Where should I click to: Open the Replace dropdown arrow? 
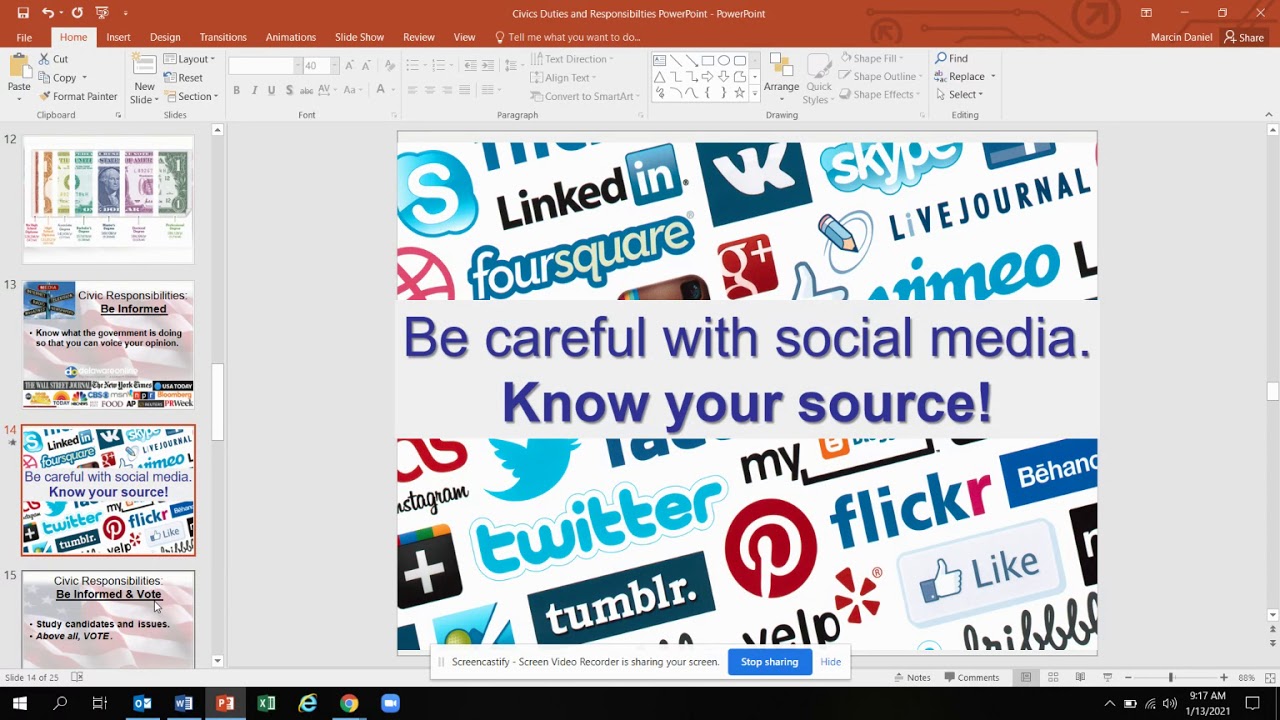[993, 77]
